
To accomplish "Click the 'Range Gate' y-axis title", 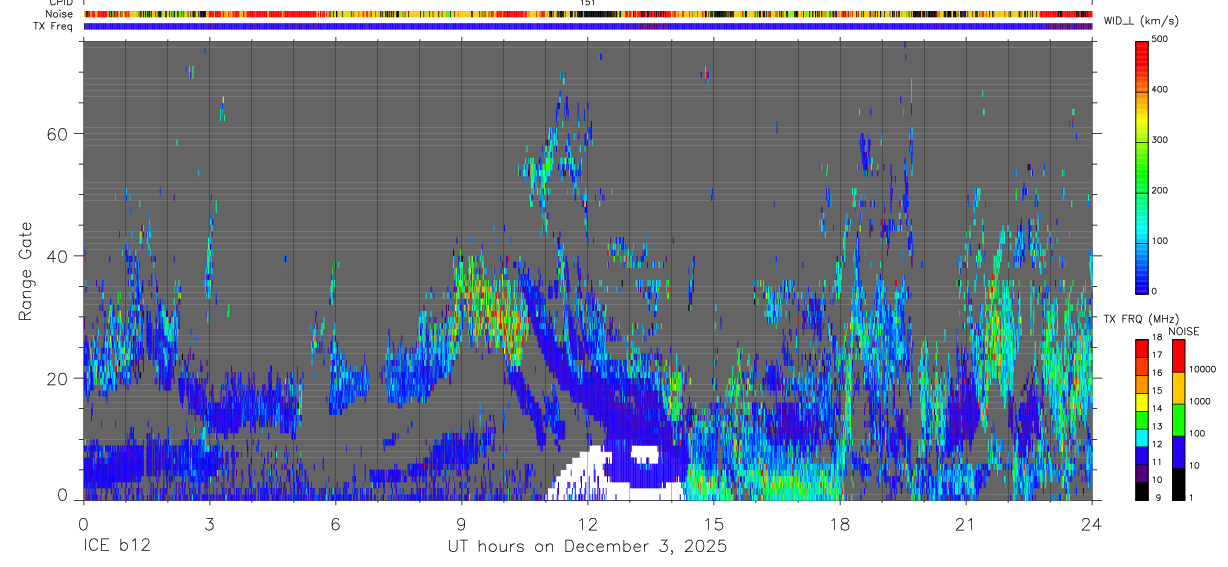I will coord(24,271).
